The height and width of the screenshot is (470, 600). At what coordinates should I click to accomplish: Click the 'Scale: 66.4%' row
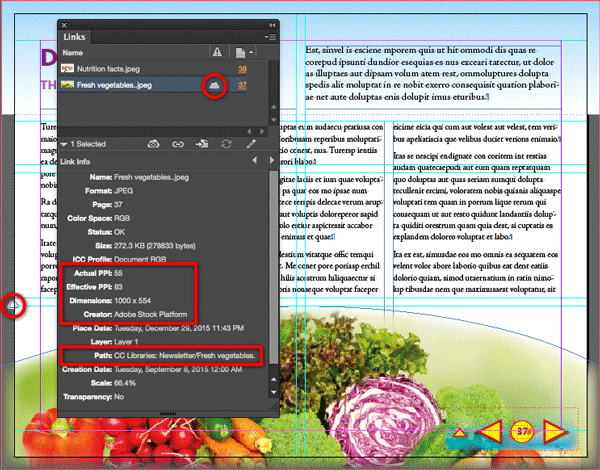click(x=113, y=383)
